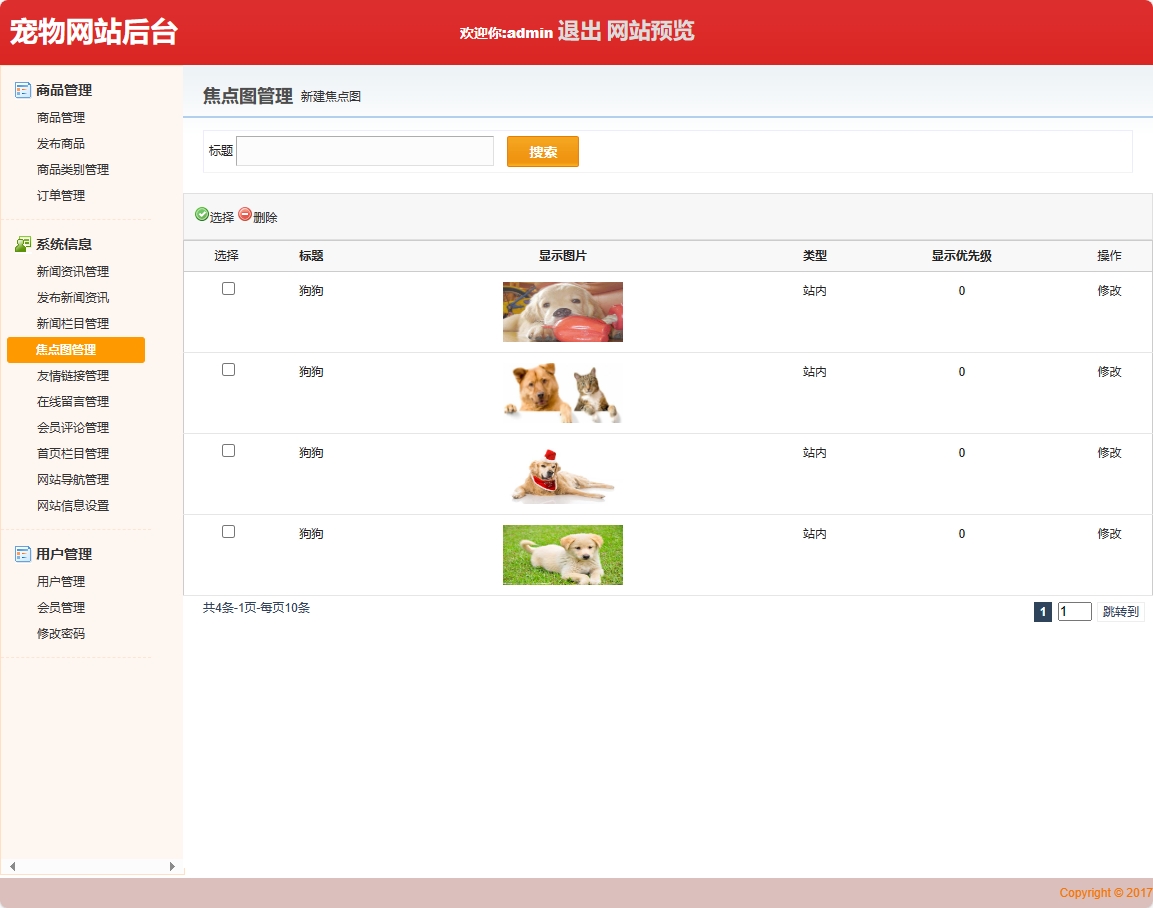Check the checkbox on the first 狗狗 row

(x=228, y=287)
